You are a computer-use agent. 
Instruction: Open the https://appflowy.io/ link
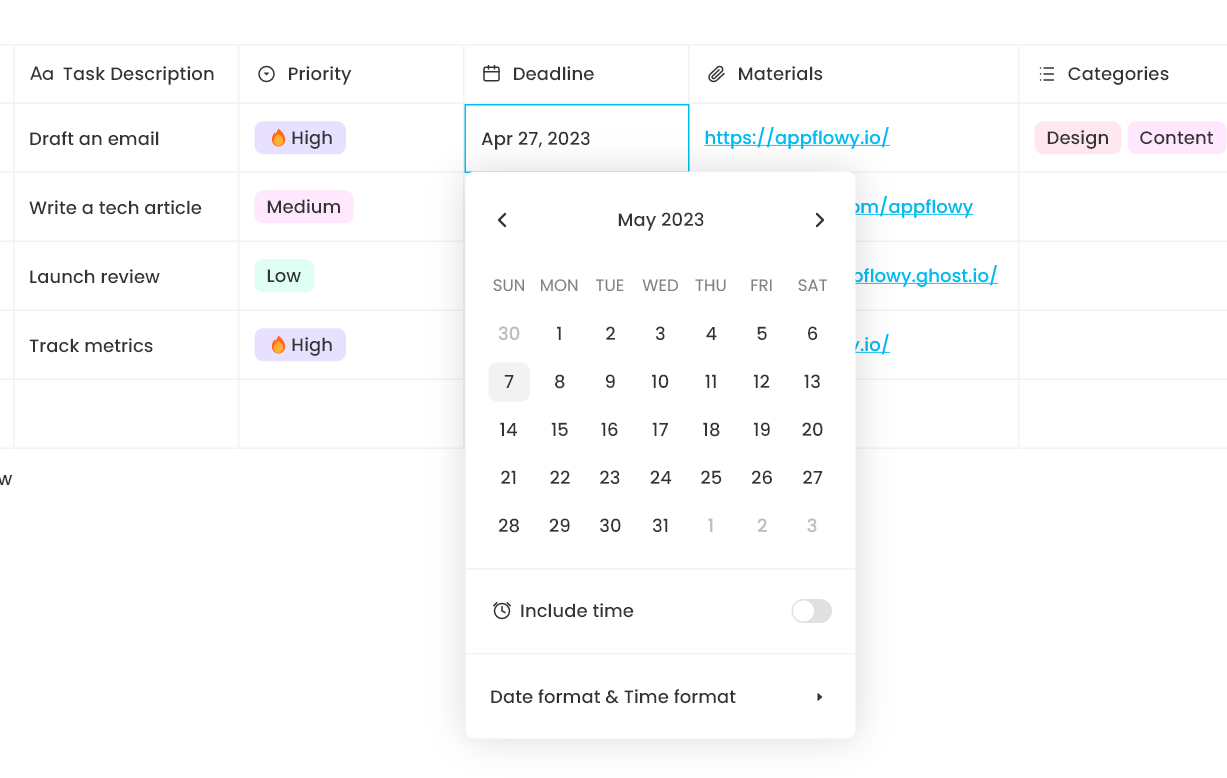click(x=797, y=138)
